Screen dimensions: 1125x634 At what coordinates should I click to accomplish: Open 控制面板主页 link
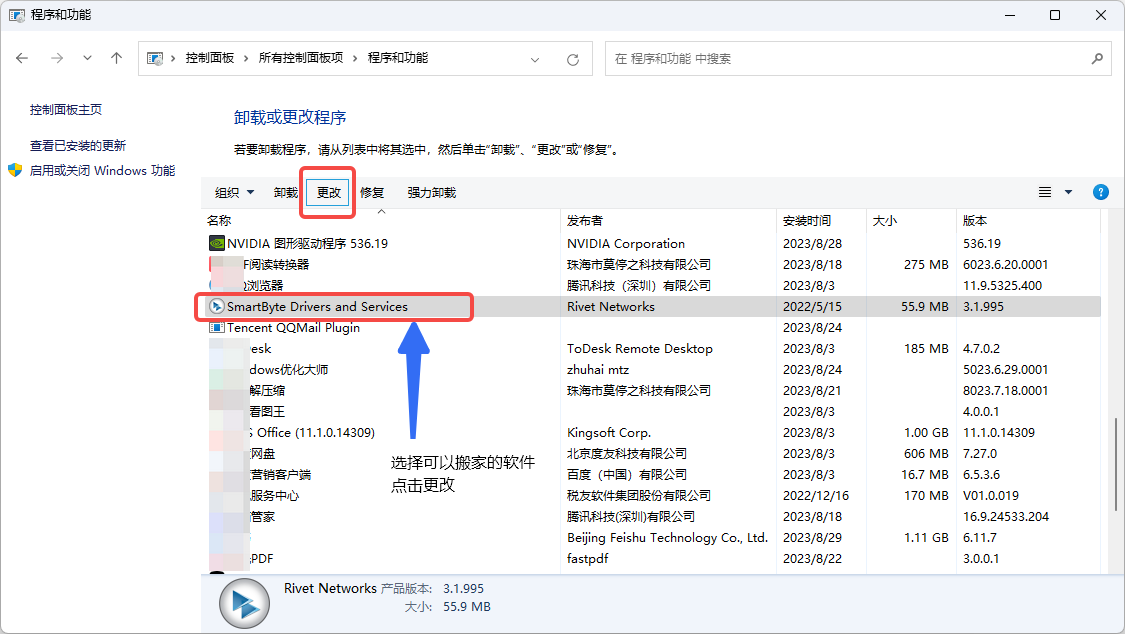click(x=65, y=110)
